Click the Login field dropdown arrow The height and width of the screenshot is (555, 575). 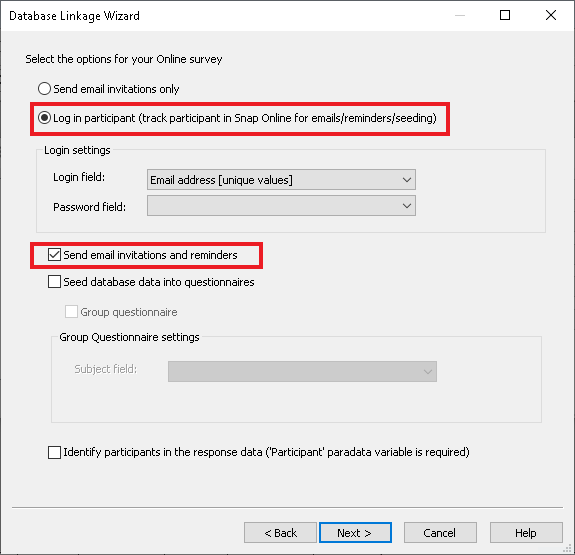point(407,180)
